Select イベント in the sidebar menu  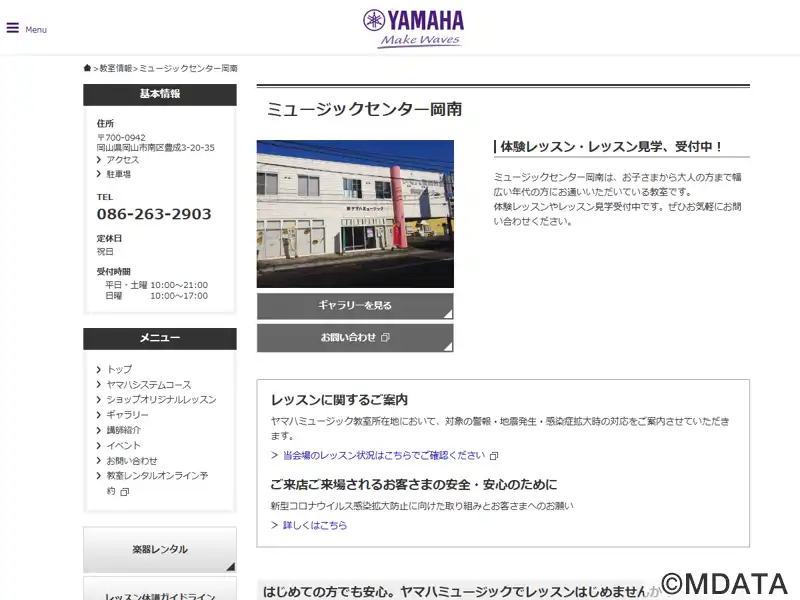tap(123, 445)
